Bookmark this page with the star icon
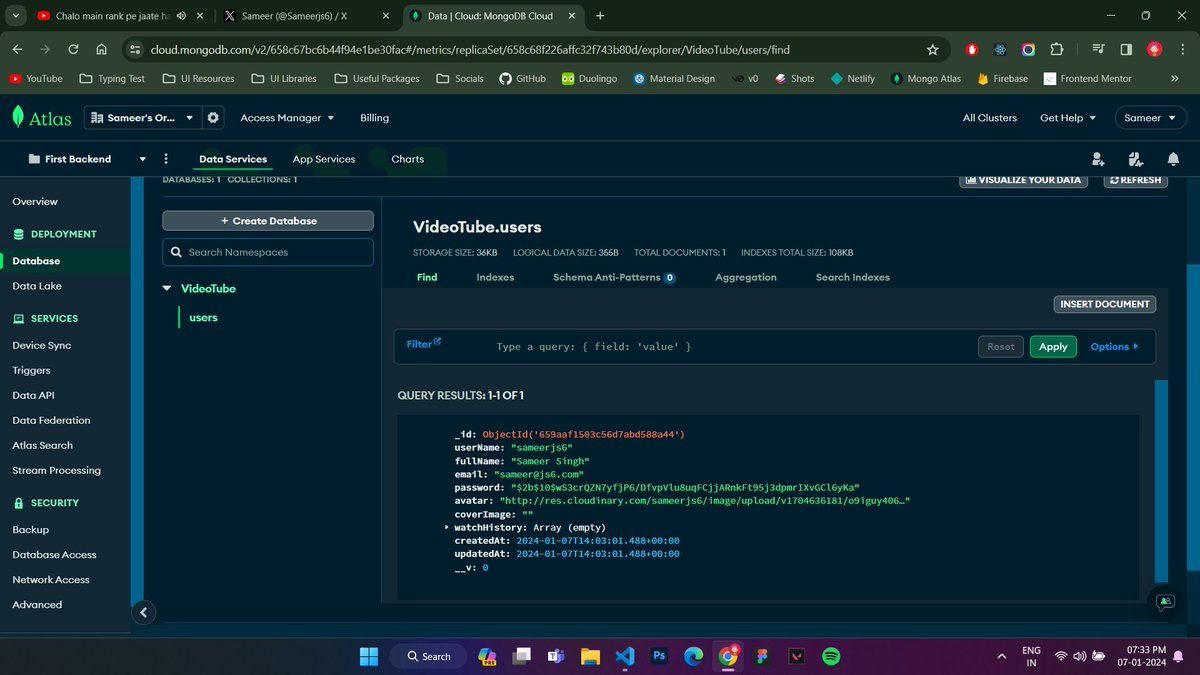This screenshot has height=675, width=1200. click(932, 50)
